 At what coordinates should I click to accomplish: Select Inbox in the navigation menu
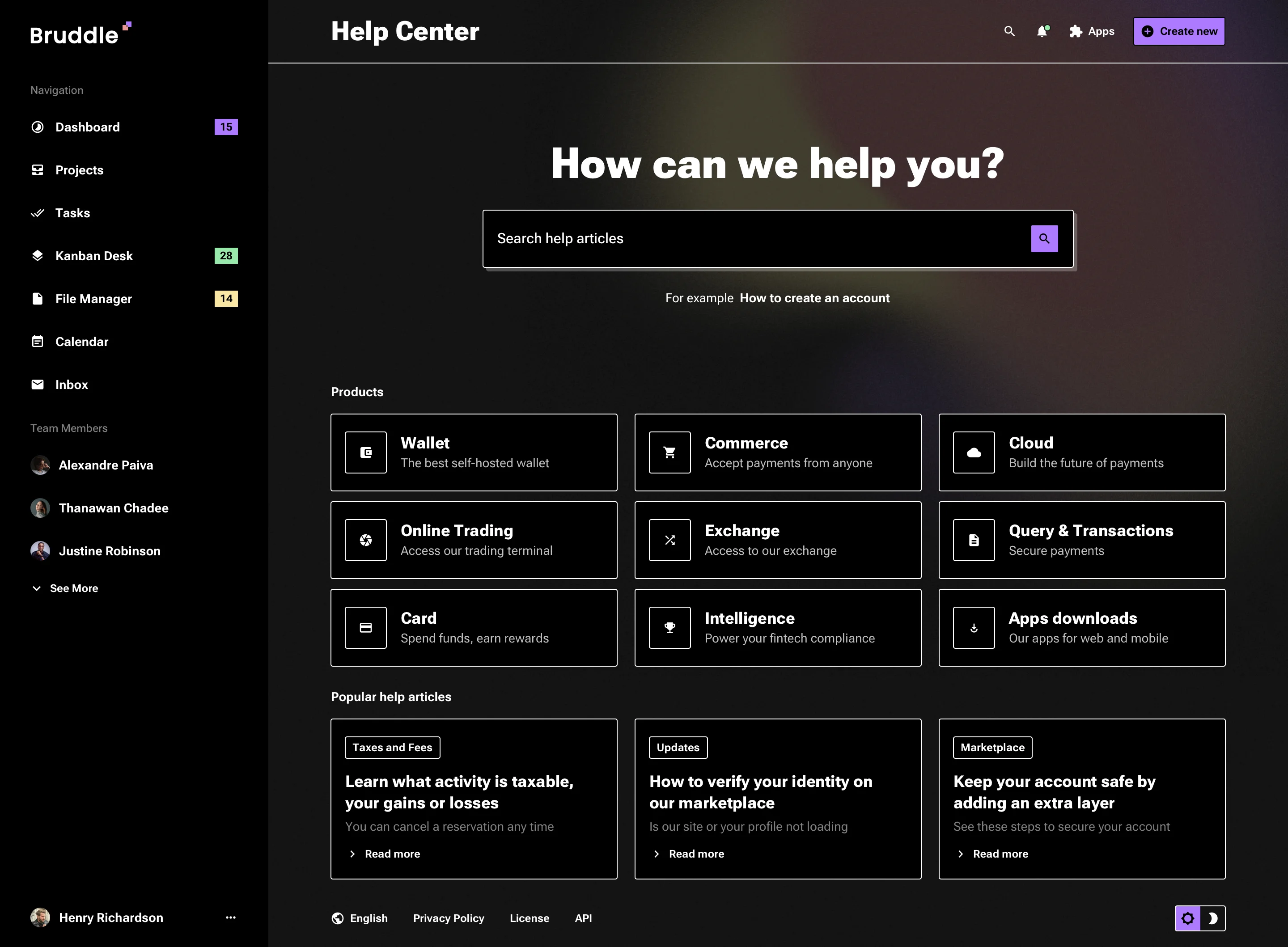pos(71,385)
